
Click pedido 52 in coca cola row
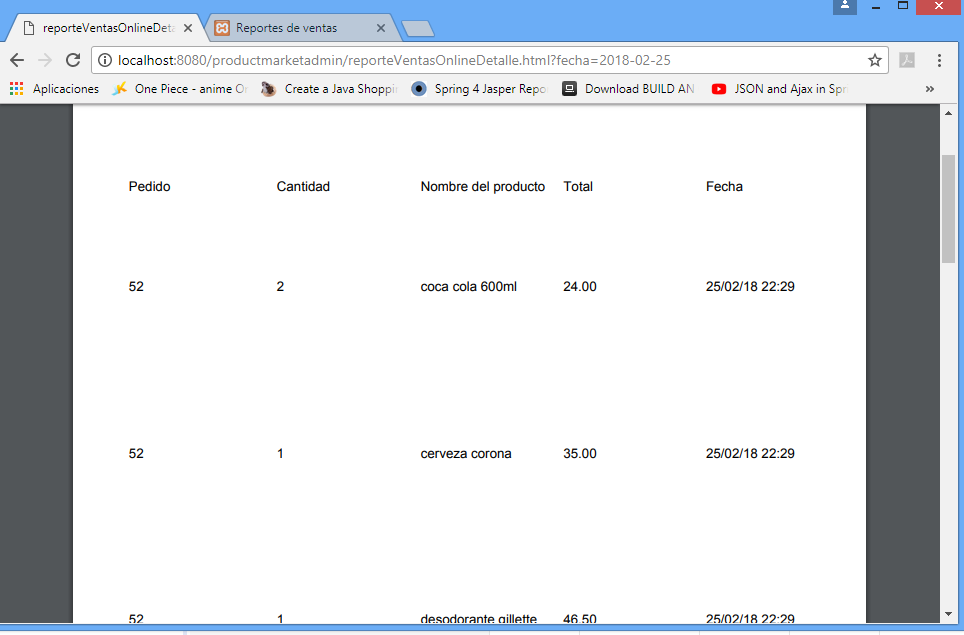136,286
